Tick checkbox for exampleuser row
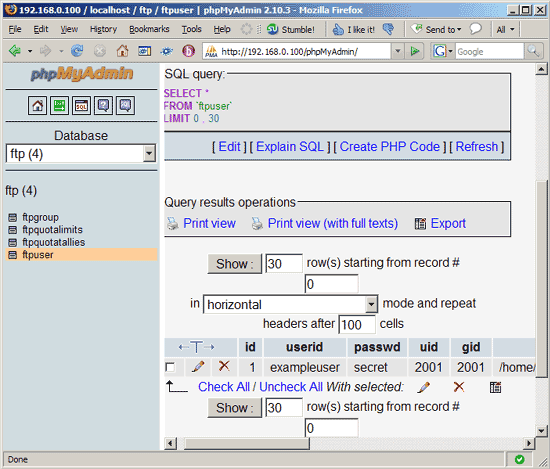This screenshot has height=469, width=550. [x=170, y=367]
